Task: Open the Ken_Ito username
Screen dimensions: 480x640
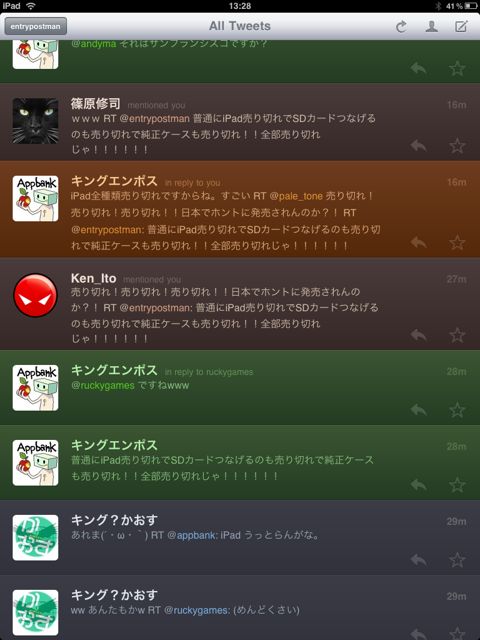Action: tap(93, 278)
